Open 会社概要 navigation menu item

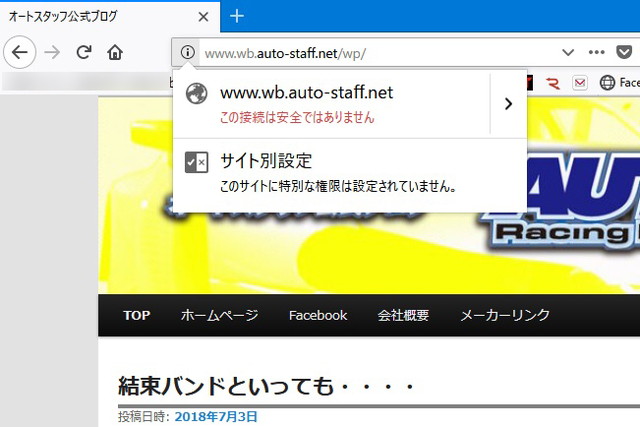403,315
